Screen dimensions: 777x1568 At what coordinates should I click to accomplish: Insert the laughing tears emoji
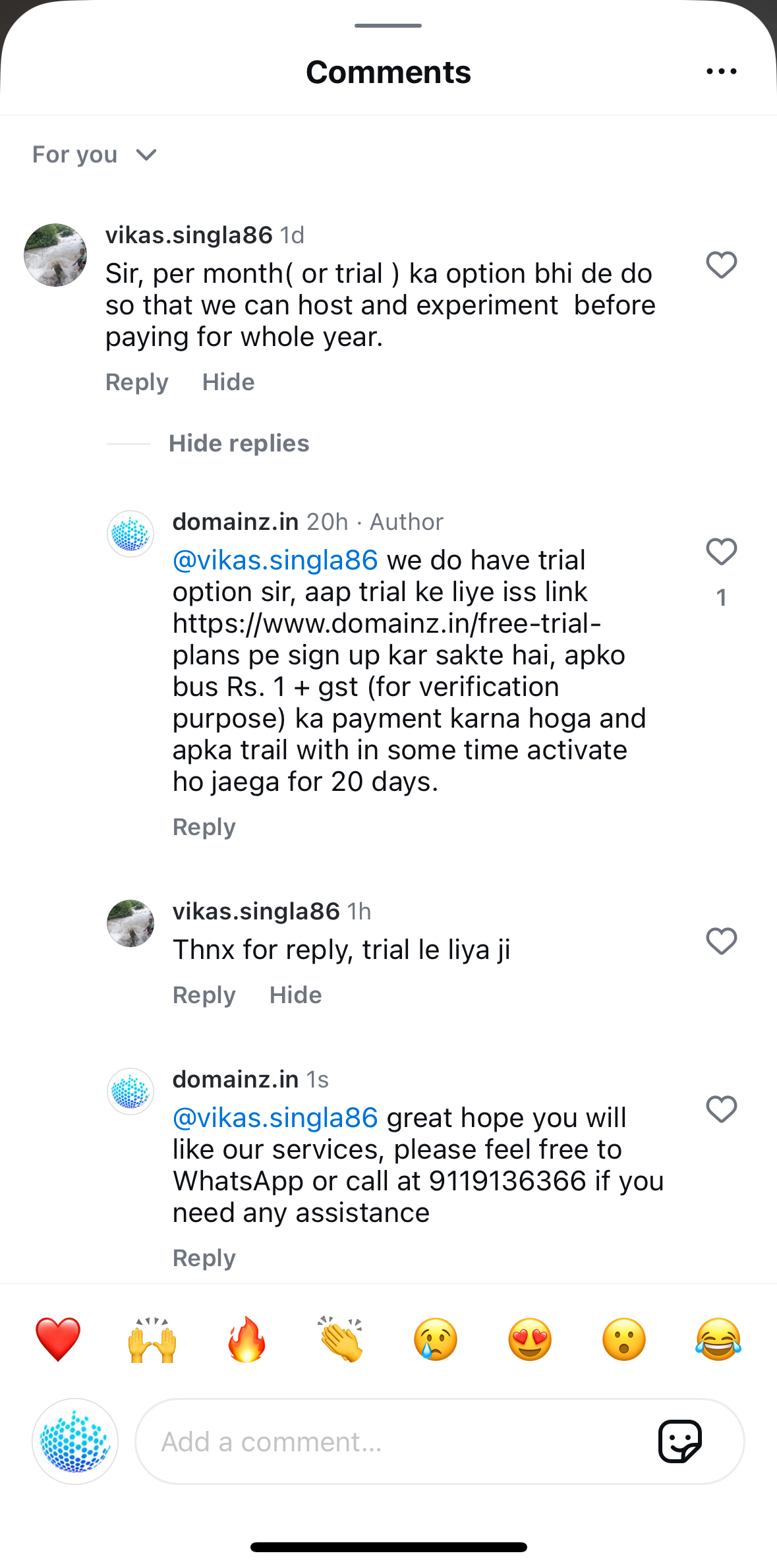coord(718,1339)
